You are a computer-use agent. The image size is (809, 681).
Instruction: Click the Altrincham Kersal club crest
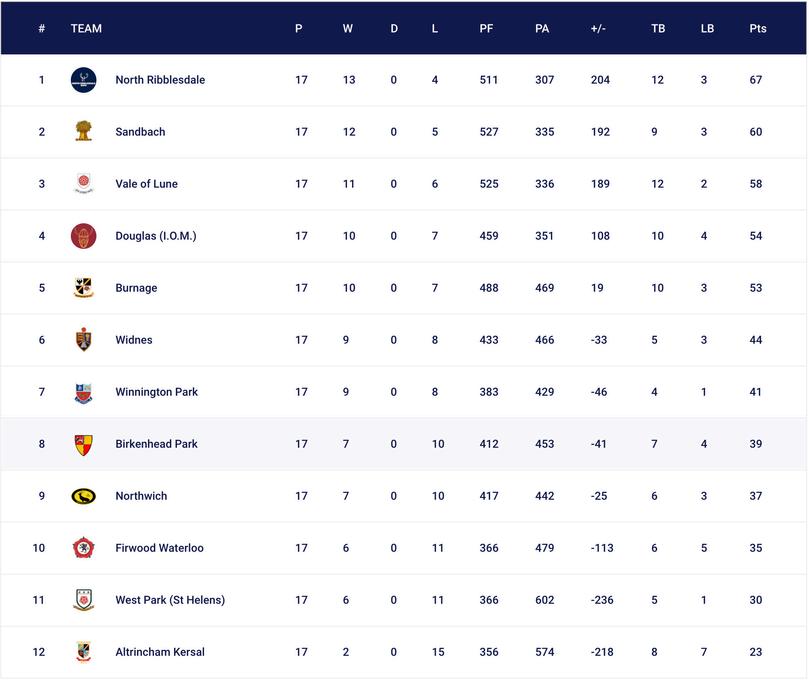coord(84,652)
